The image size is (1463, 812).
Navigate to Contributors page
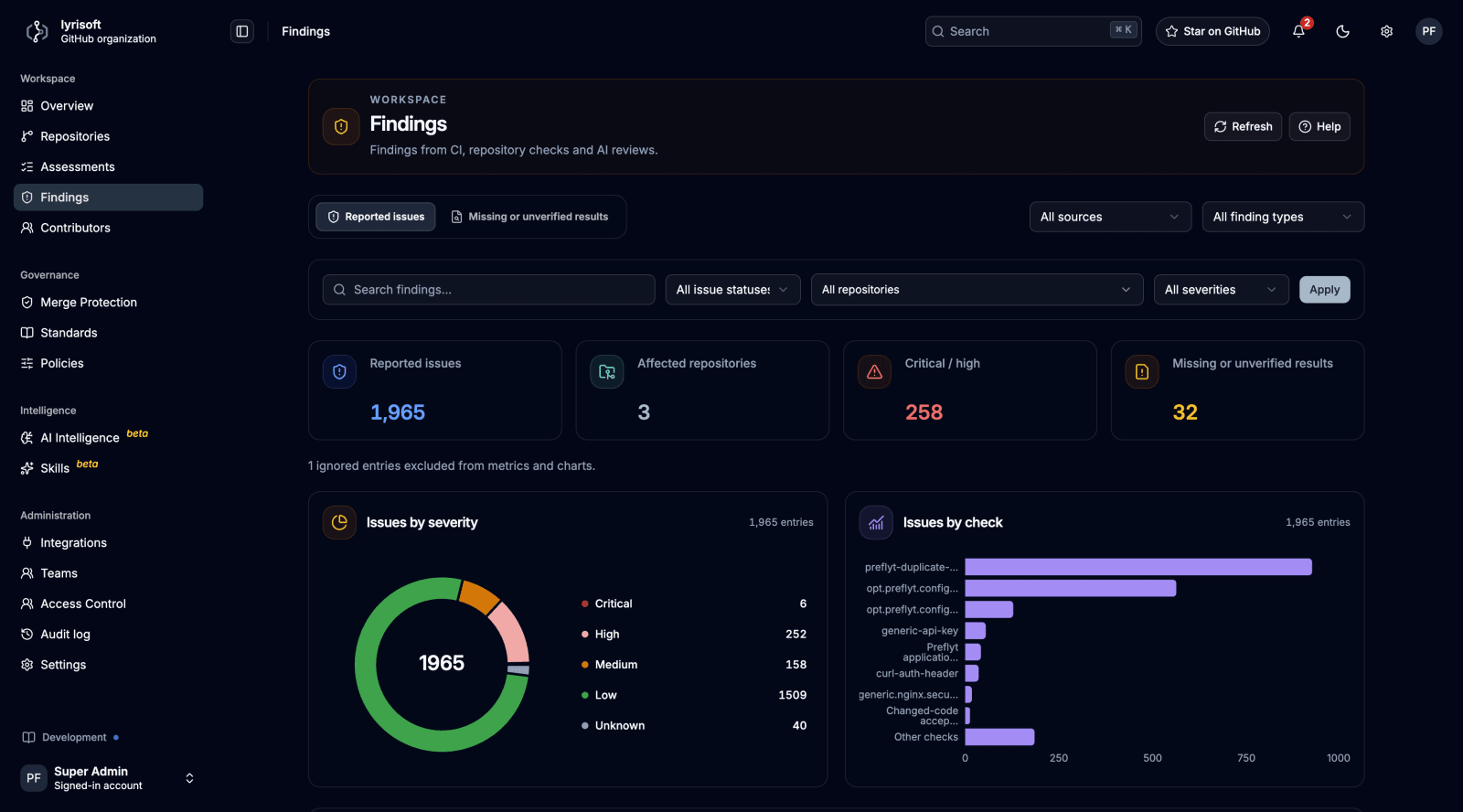coord(108,228)
